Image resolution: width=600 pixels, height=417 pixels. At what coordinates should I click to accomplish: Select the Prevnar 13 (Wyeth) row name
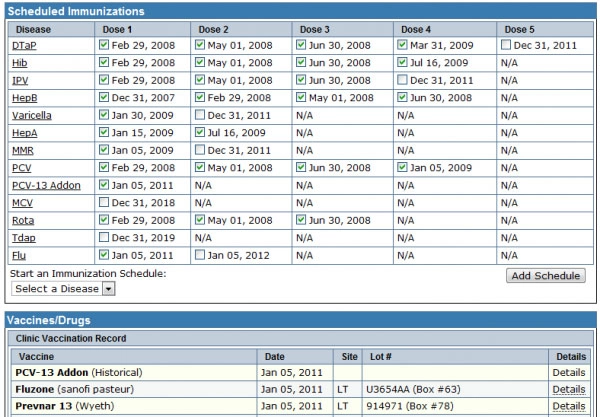pos(65,406)
